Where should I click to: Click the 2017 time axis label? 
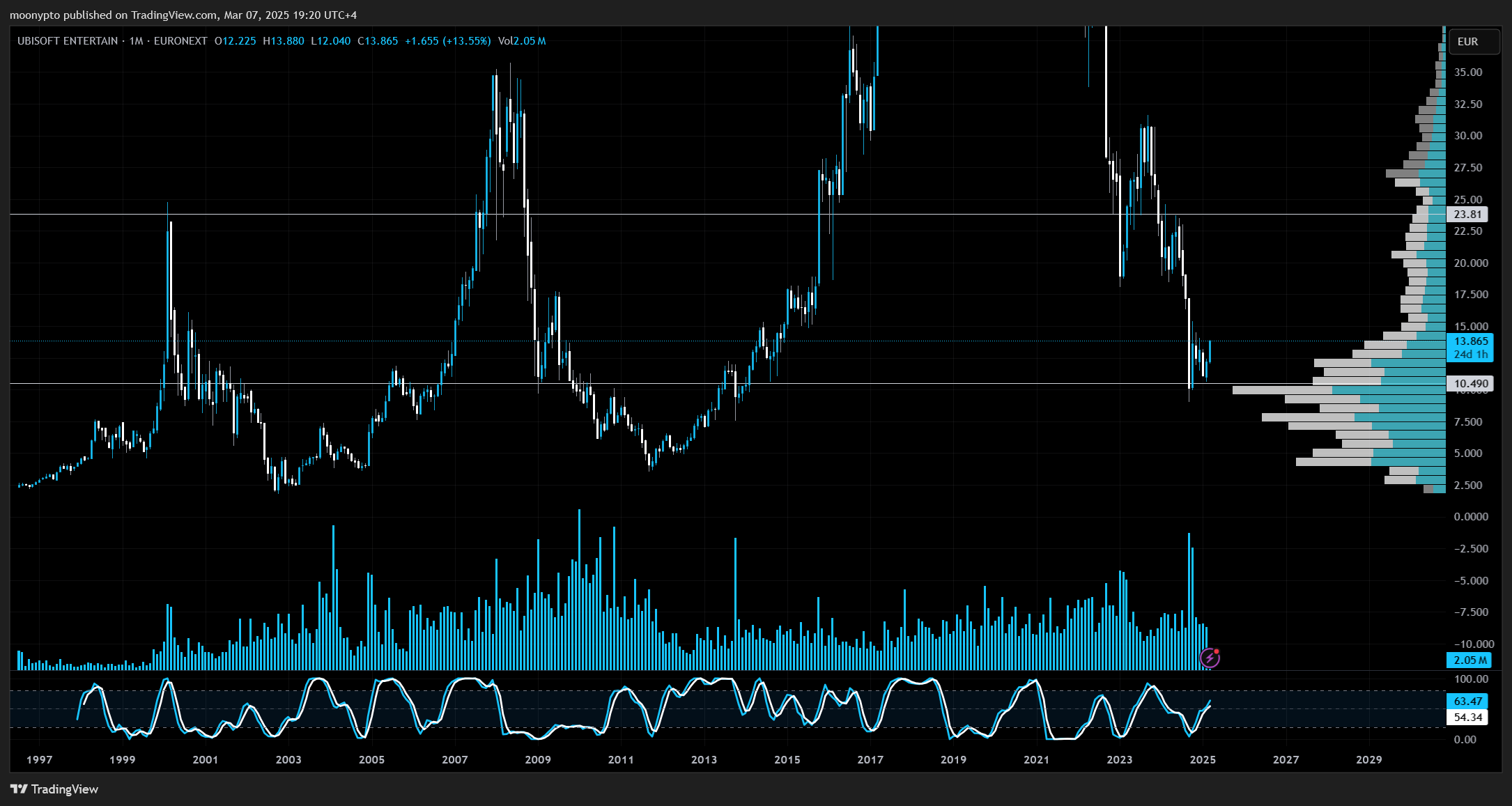(x=870, y=760)
